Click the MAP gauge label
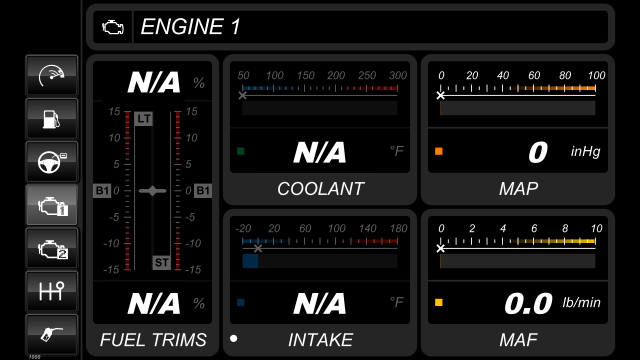640x360 pixels. coord(518,189)
